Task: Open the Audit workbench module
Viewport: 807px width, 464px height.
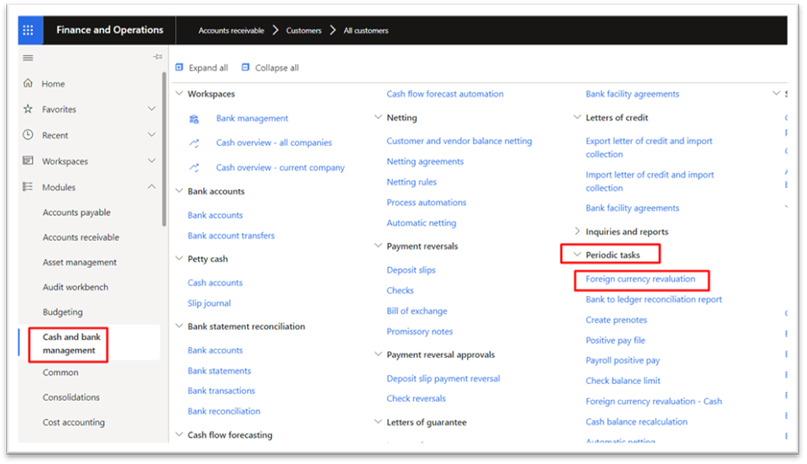Action: pyautogui.click(x=75, y=287)
